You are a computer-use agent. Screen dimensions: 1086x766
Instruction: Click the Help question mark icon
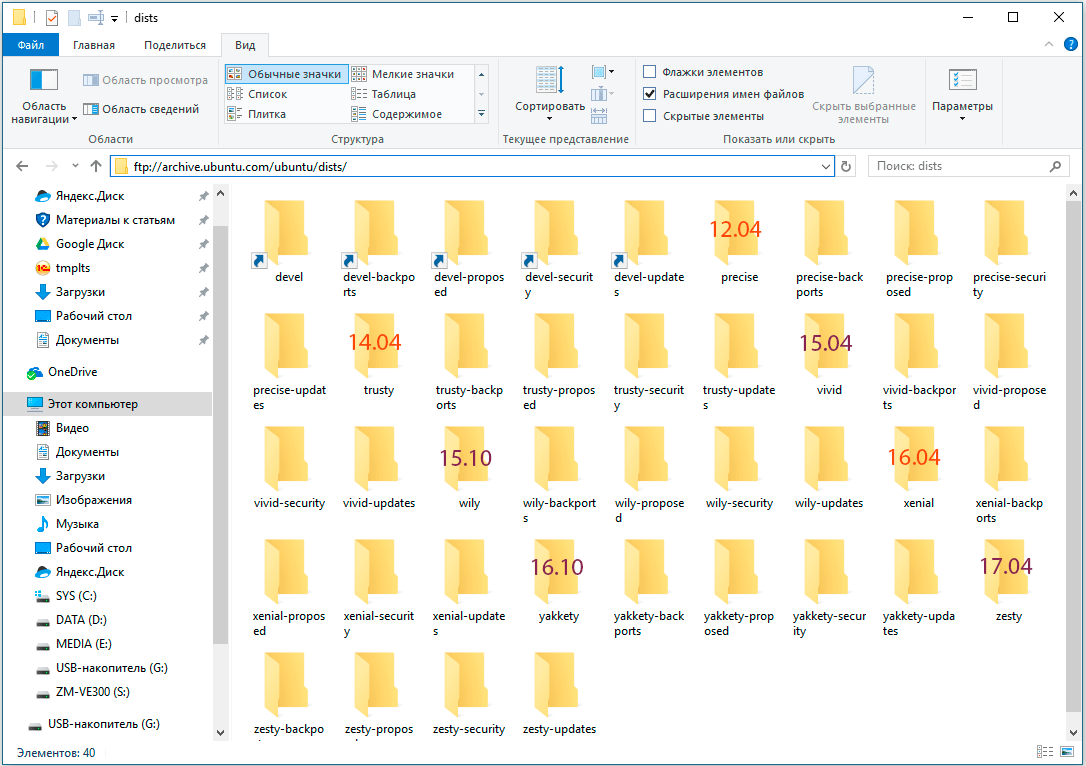1071,45
